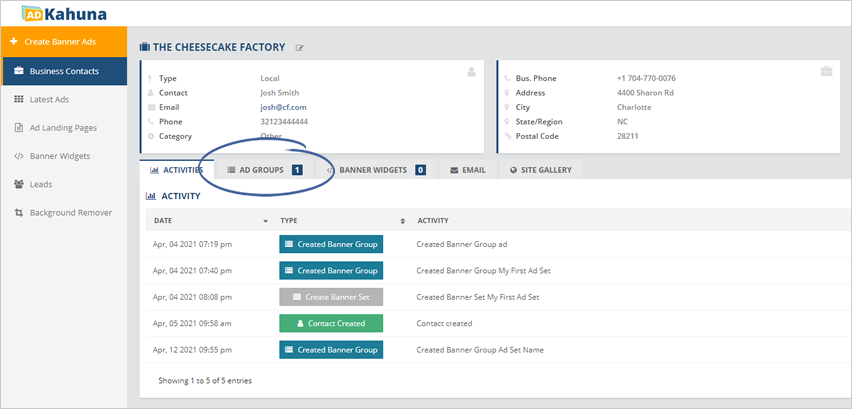Click the person icon in contact card
The width and height of the screenshot is (852, 409).
click(x=471, y=72)
